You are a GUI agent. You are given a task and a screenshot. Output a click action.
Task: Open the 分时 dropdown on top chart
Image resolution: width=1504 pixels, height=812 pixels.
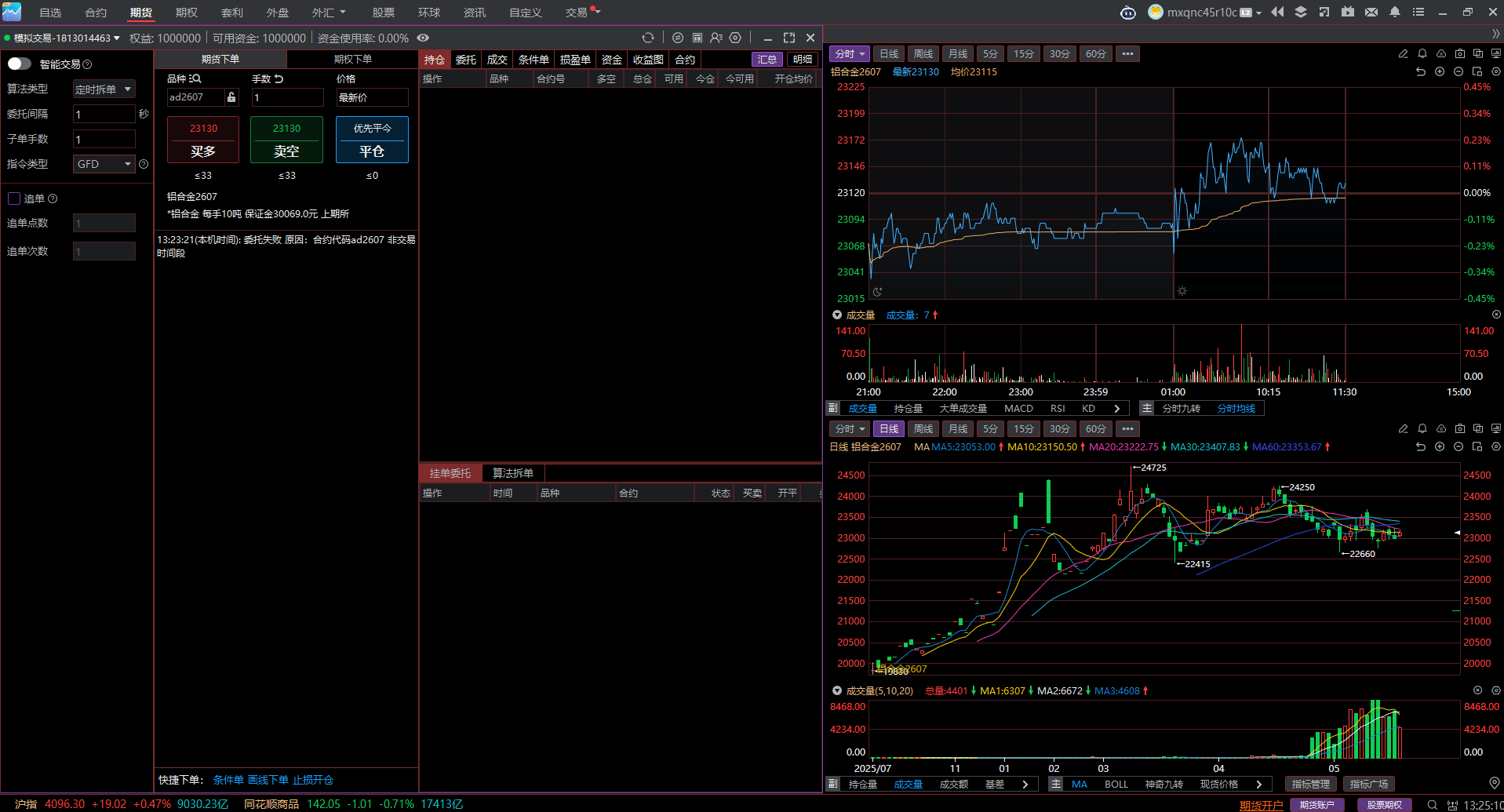pyautogui.click(x=850, y=53)
